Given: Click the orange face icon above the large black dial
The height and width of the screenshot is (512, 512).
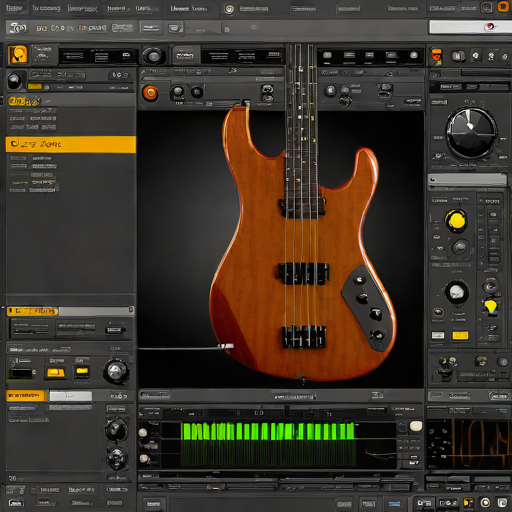Looking at the screenshot, I should tap(436, 56).
